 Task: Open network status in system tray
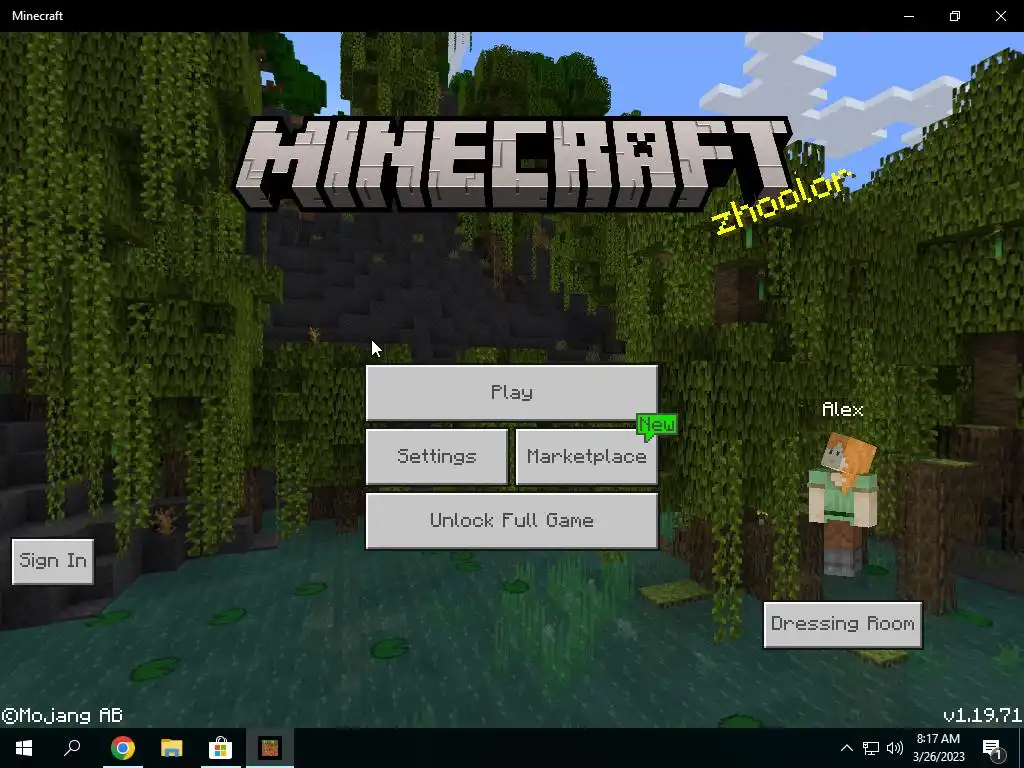pos(871,748)
